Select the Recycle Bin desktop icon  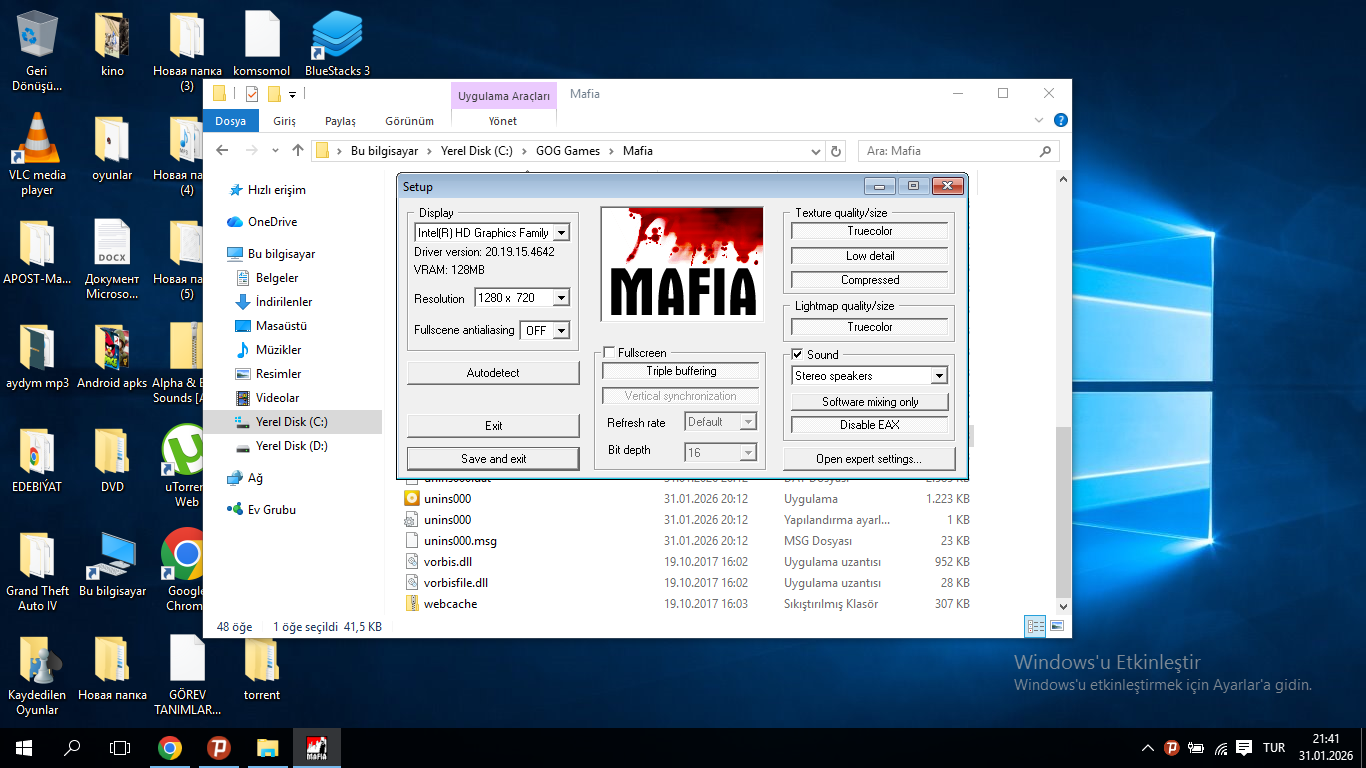37,51
